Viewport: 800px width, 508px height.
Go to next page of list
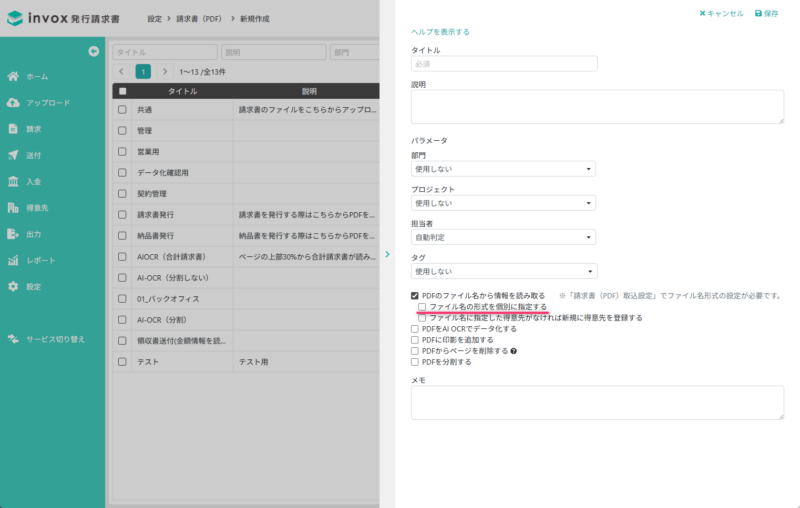(165, 71)
